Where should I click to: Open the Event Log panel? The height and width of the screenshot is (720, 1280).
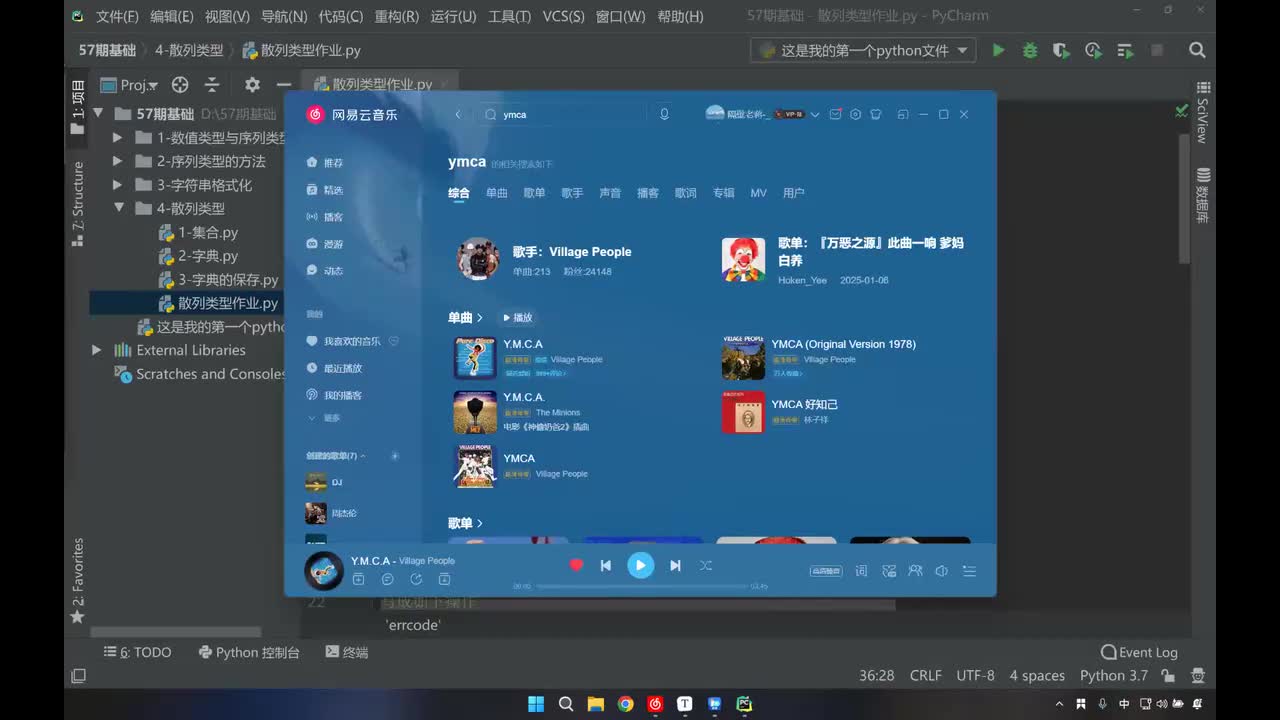1139,652
